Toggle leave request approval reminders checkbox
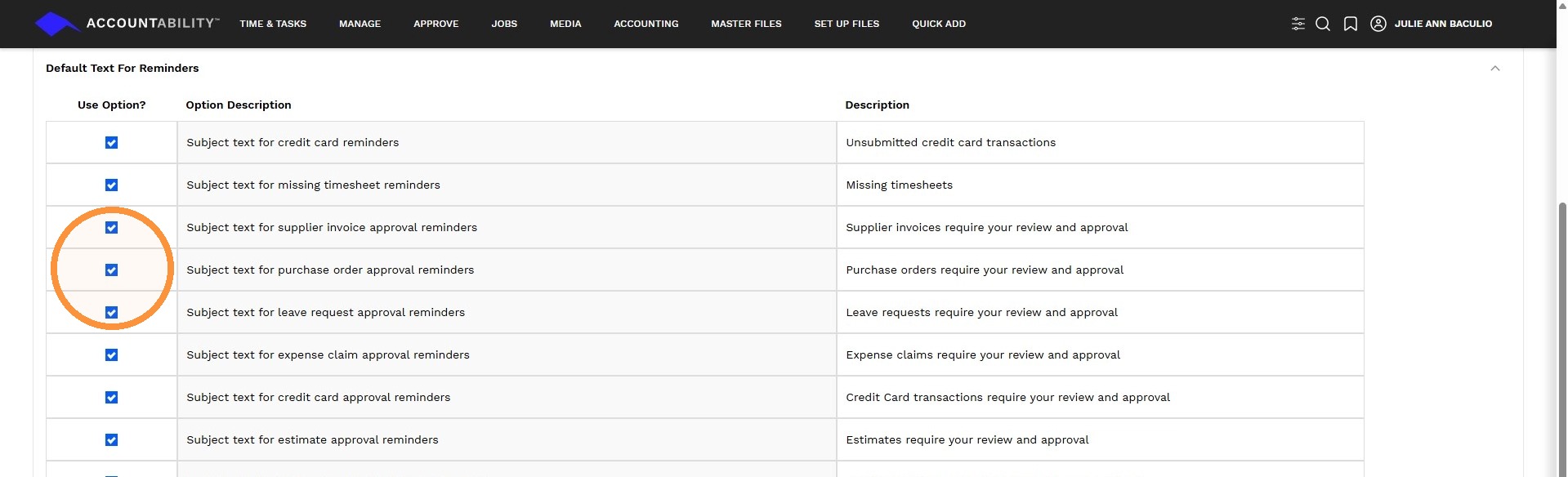 [112, 313]
